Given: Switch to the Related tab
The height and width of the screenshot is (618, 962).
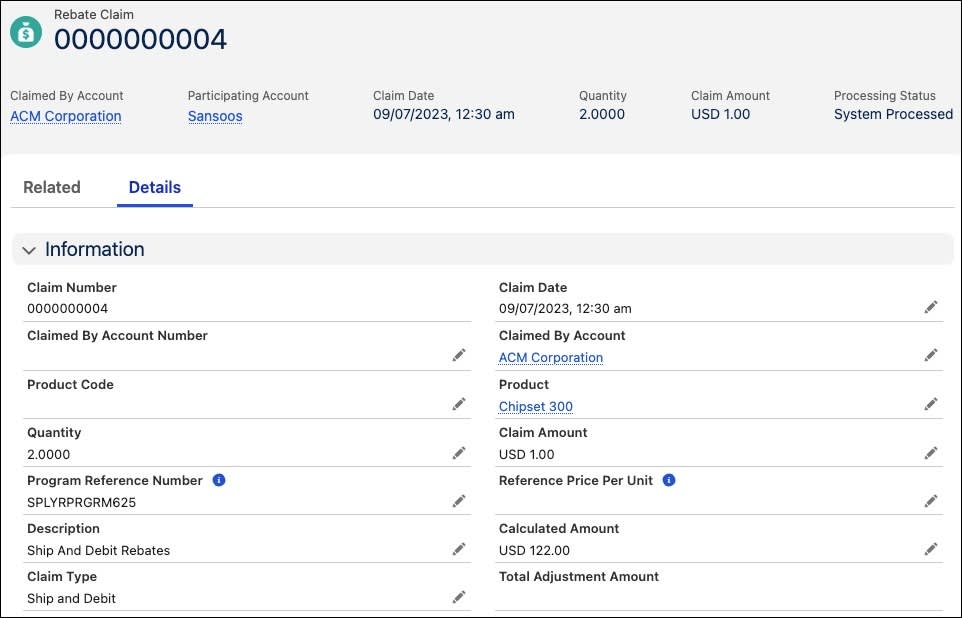Looking at the screenshot, I should pyautogui.click(x=52, y=187).
